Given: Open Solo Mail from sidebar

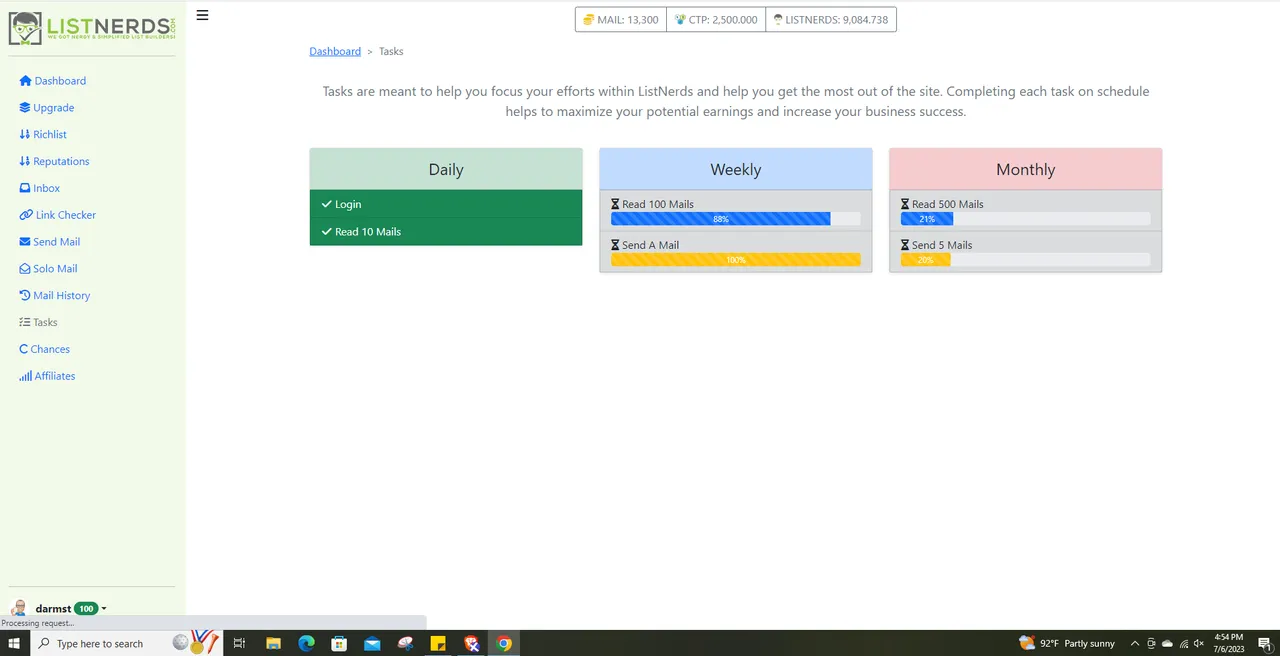Looking at the screenshot, I should coord(54,269).
